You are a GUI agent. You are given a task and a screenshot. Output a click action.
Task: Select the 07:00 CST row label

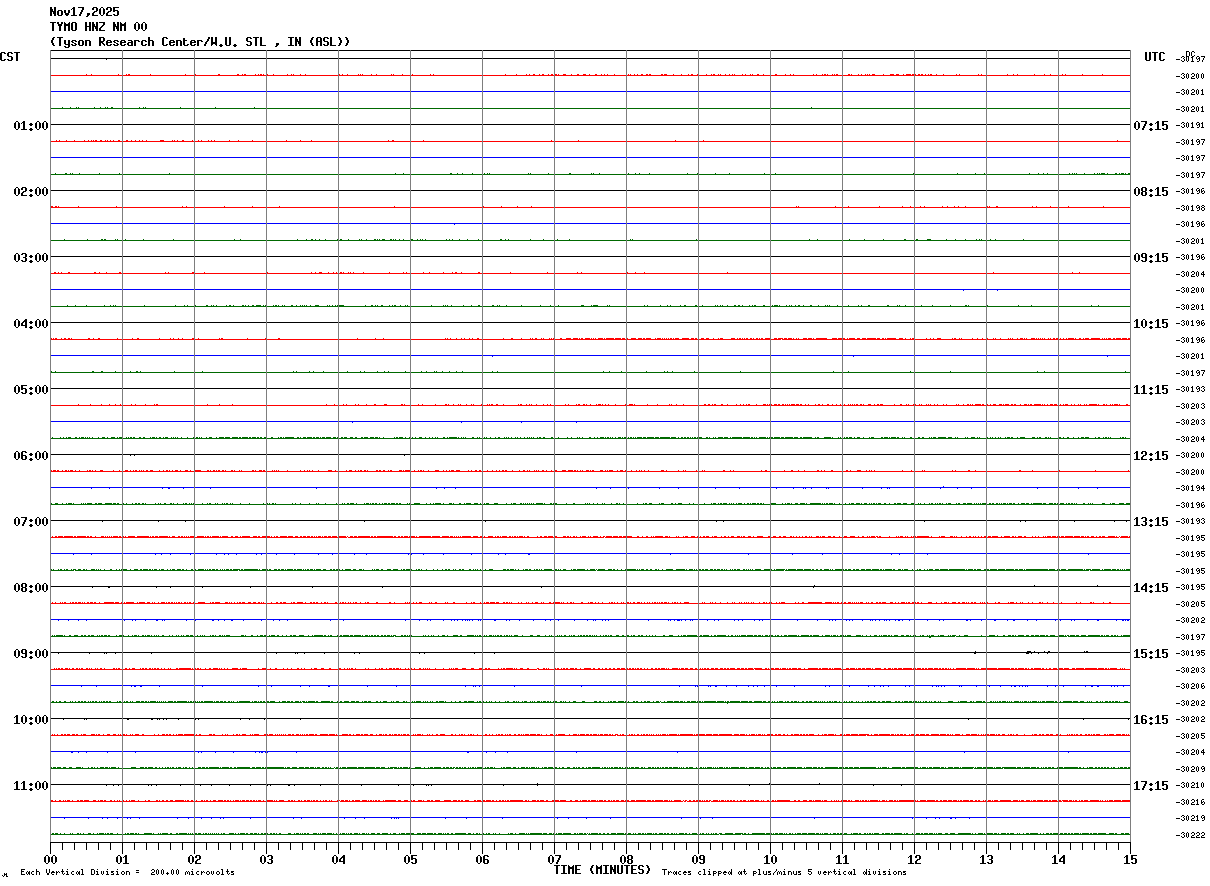[x=31, y=521]
